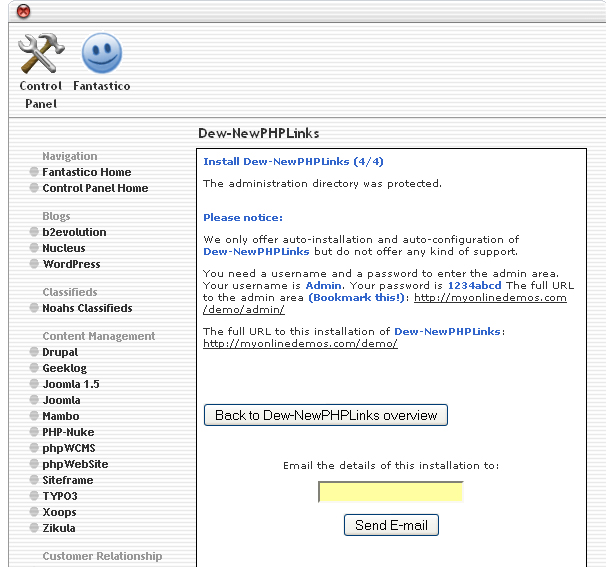
Task: Click the bullet icon beside Noahs Classifieds
Action: 34,308
